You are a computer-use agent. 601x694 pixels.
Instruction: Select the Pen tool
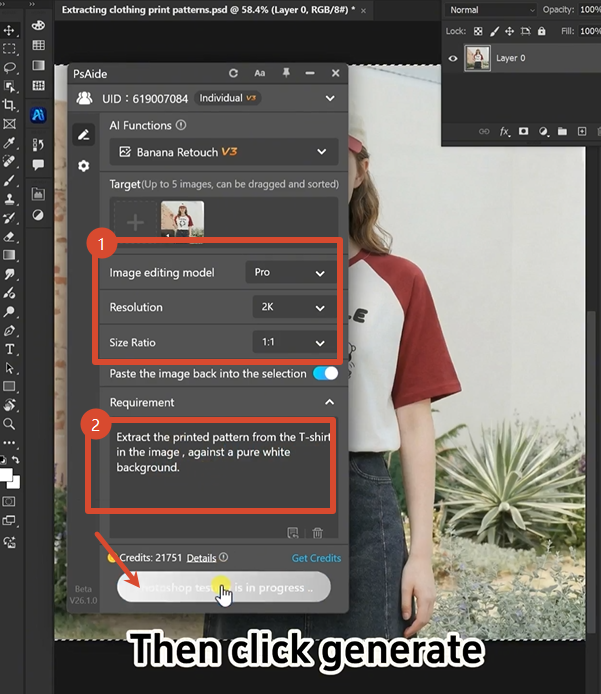9,331
